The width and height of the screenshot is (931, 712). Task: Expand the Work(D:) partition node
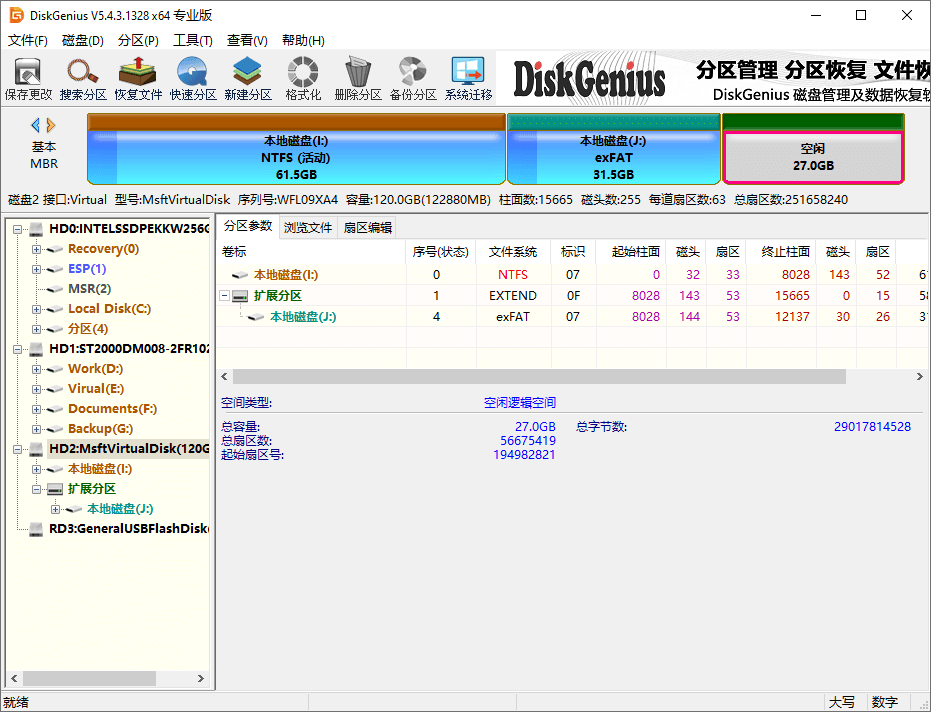36,369
